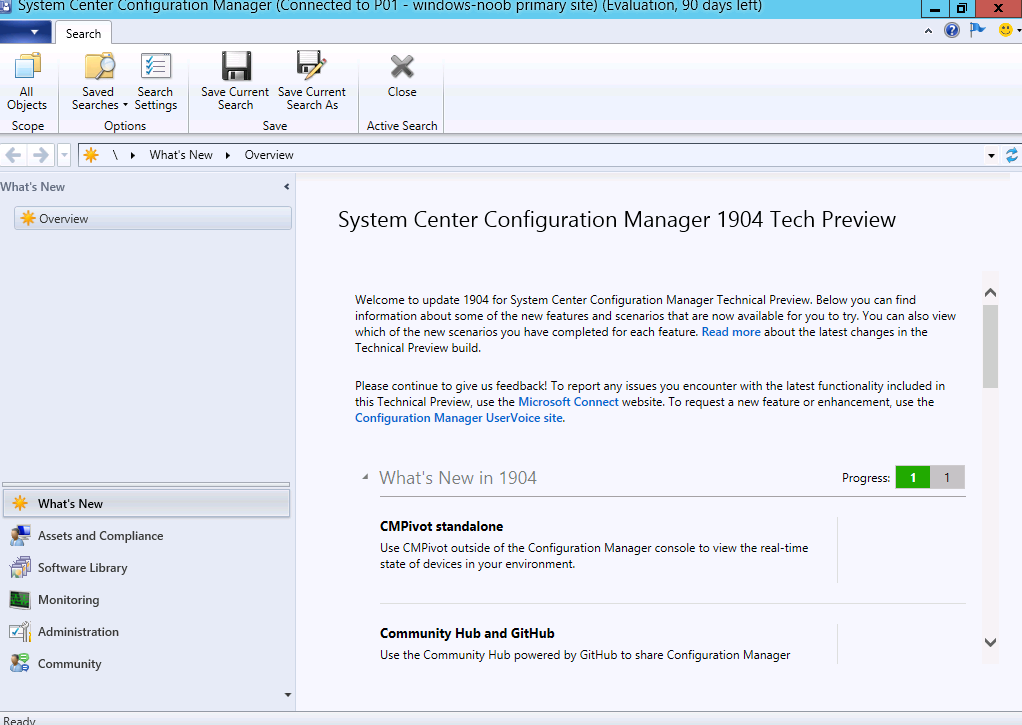Click the Overview breadcrumb
The height and width of the screenshot is (725, 1022).
[269, 155]
